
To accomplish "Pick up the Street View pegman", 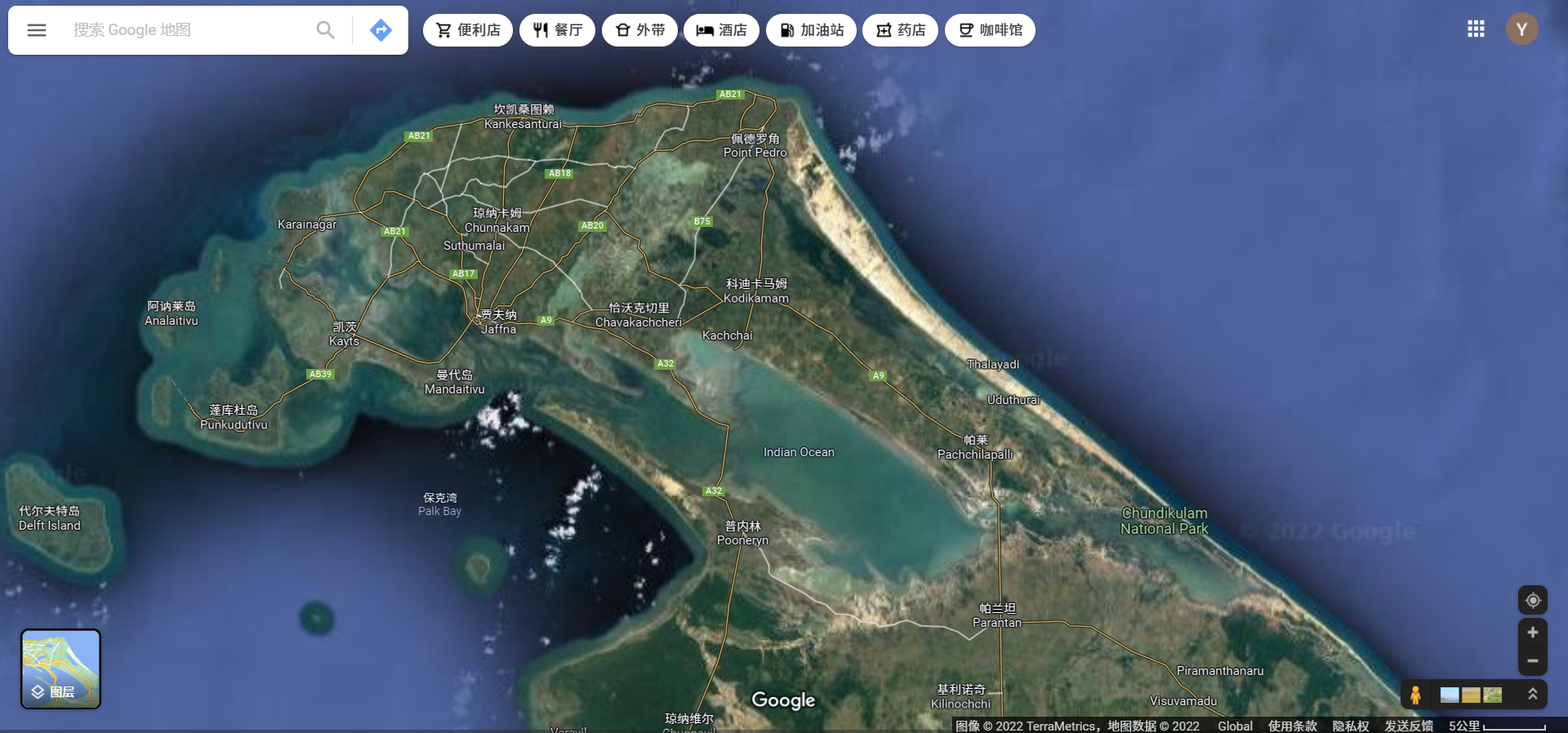I will coord(1415,695).
